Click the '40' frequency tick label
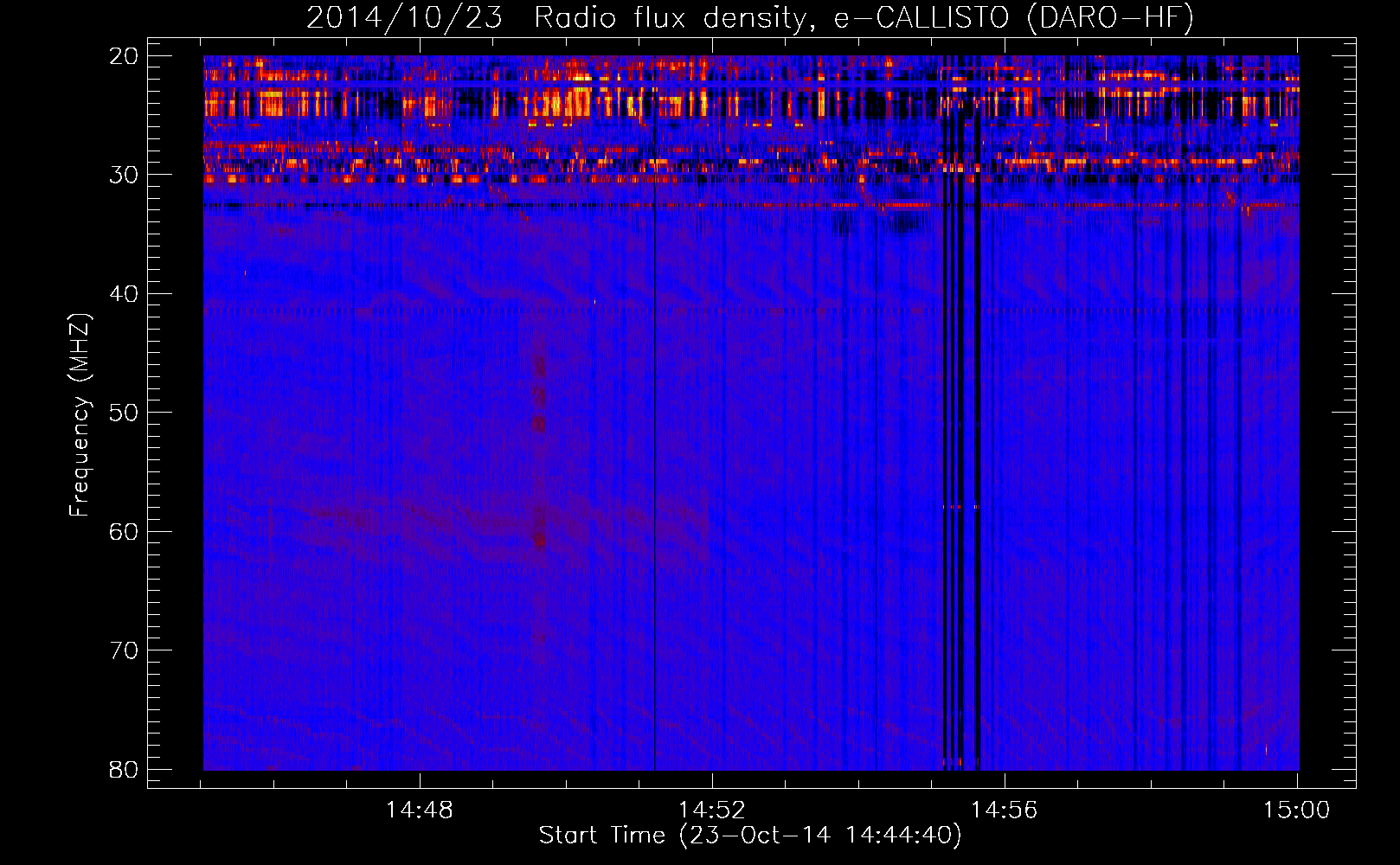 (x=124, y=294)
